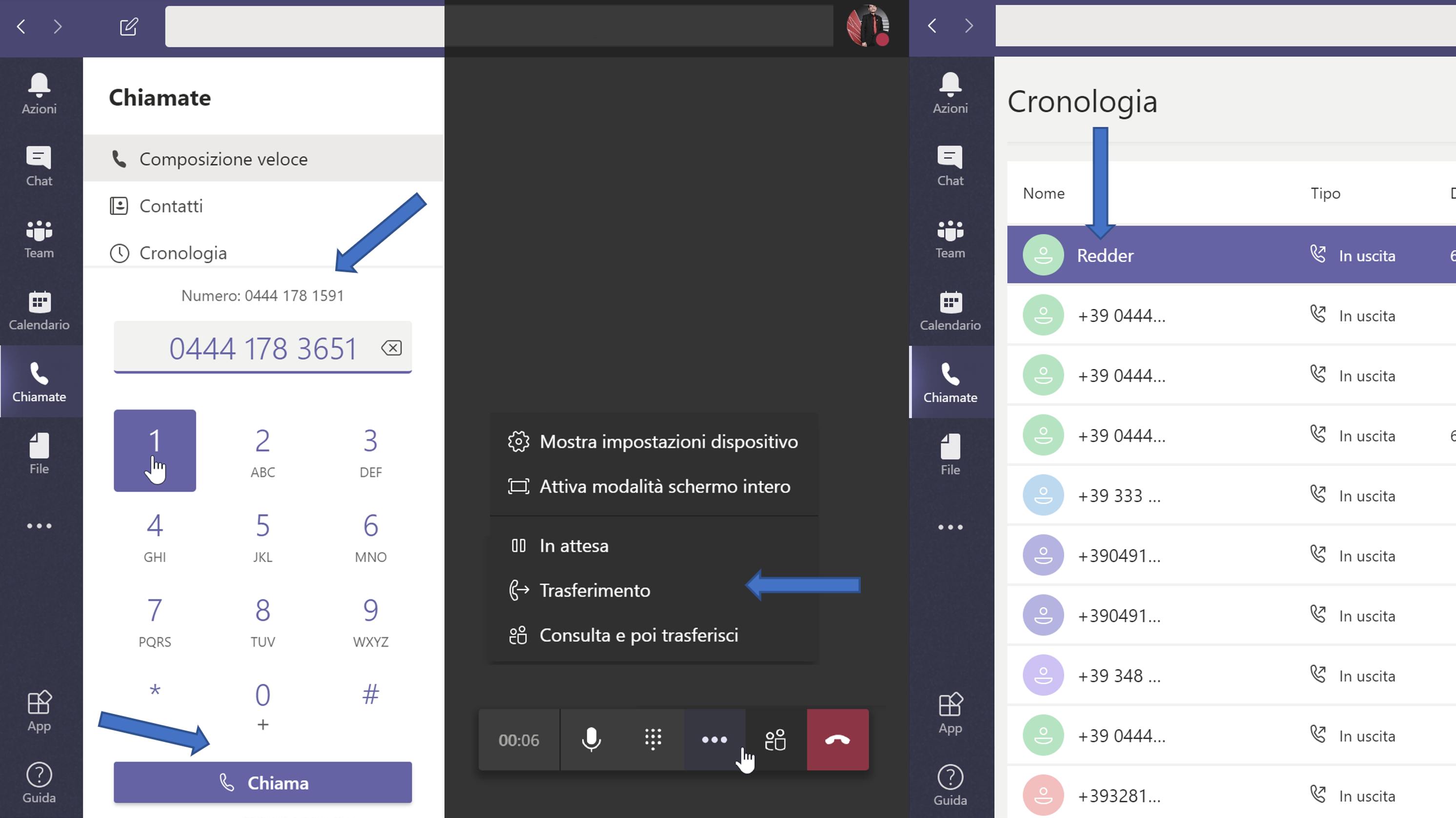The height and width of the screenshot is (818, 1456).
Task: Select the Redder entry in Cronologia
Action: 1105,255
